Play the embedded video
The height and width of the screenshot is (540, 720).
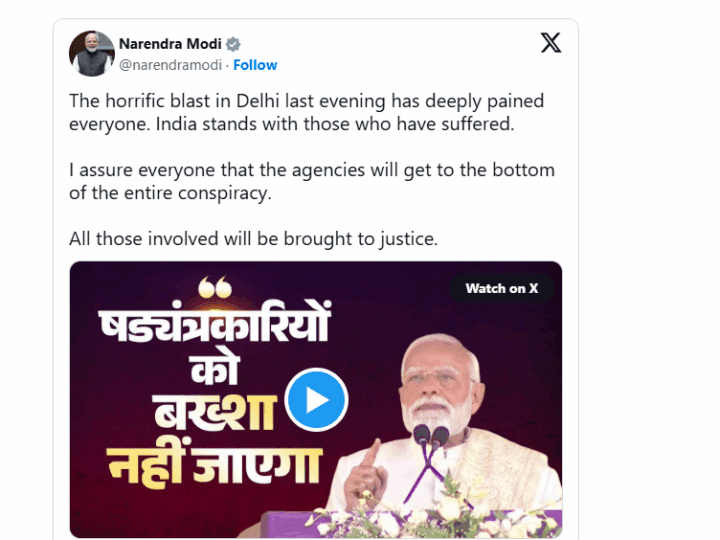pos(316,400)
